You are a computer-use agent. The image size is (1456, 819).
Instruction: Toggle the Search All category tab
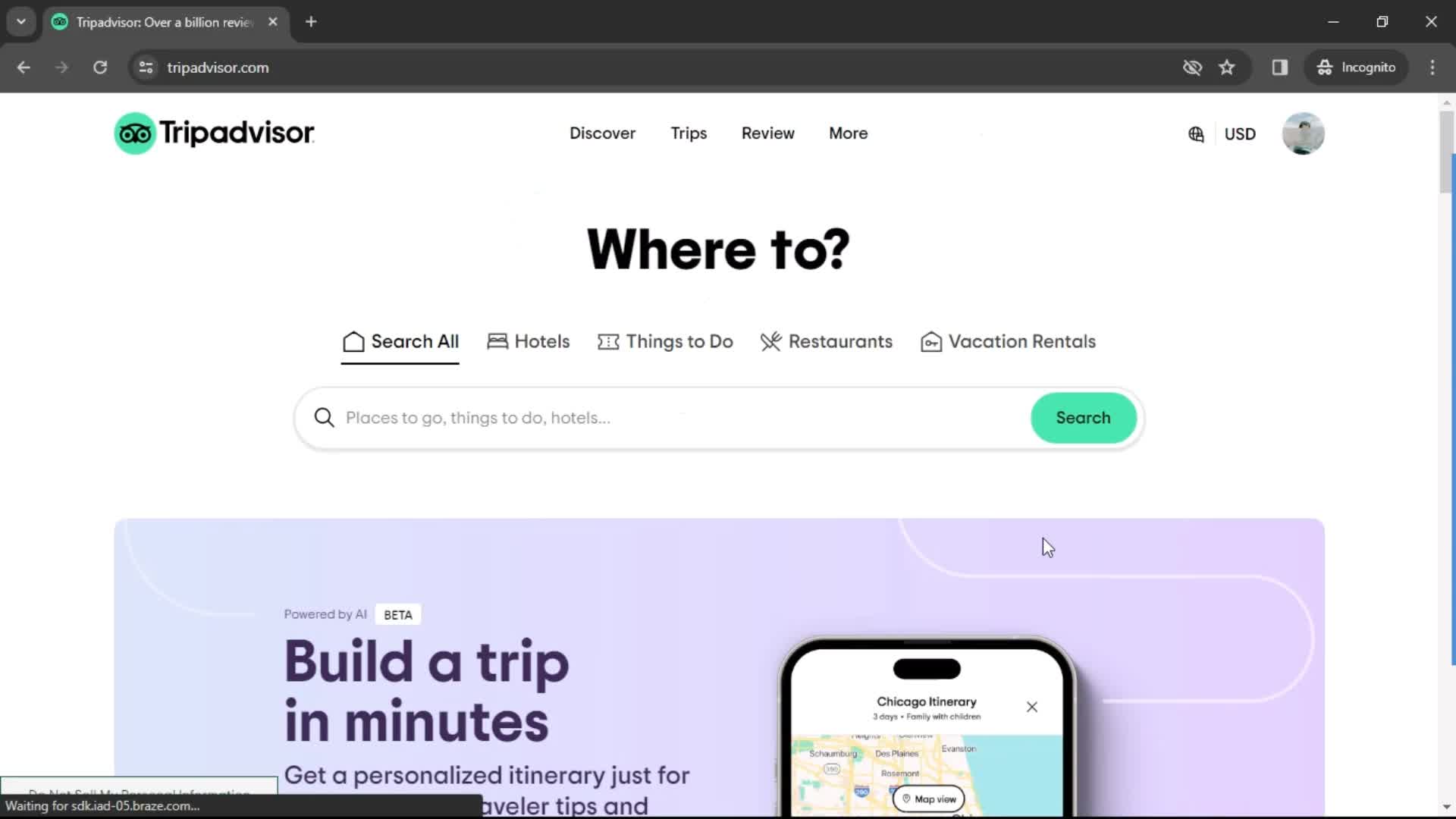pos(401,341)
